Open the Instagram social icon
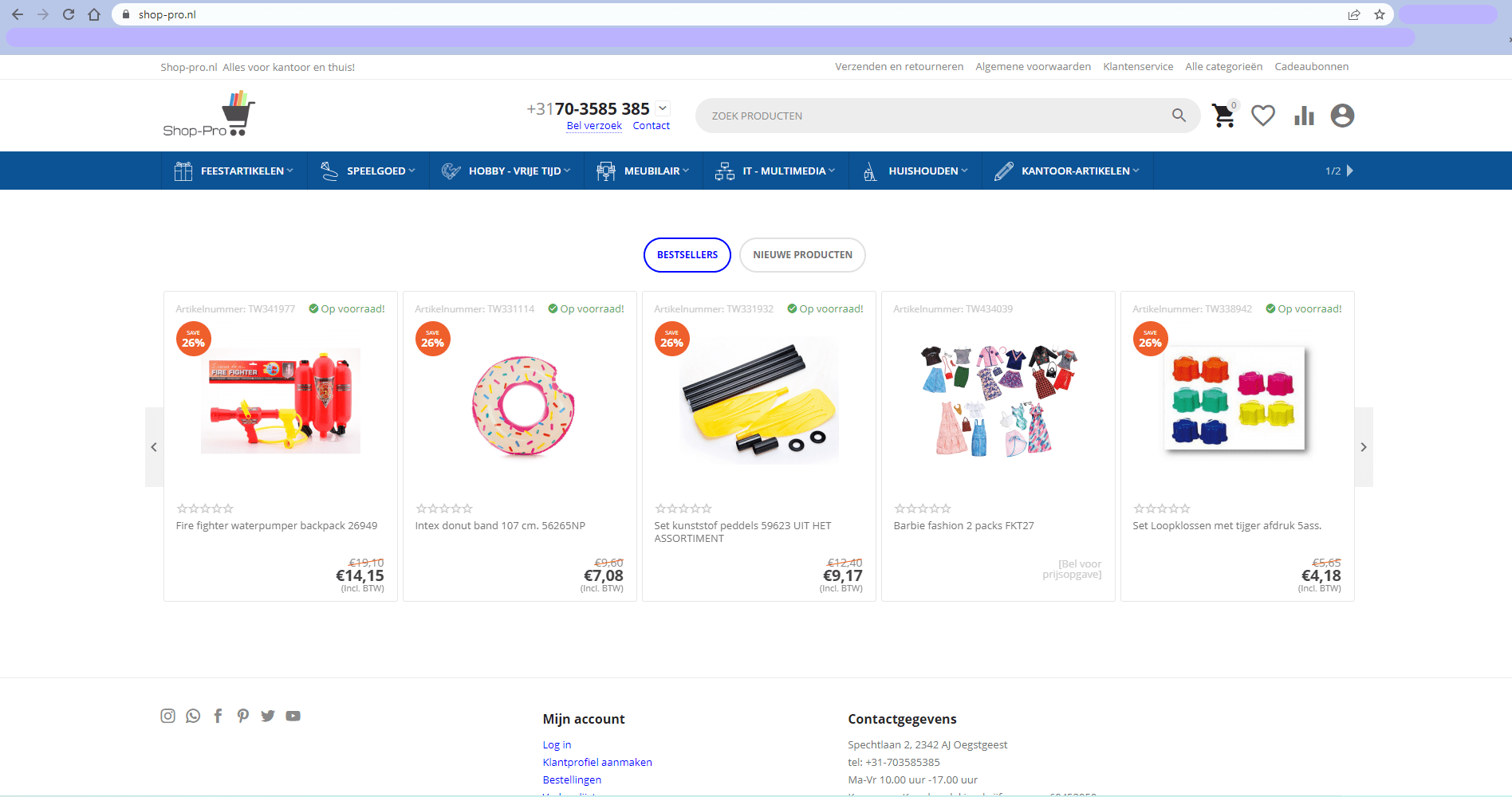1512x797 pixels. pyautogui.click(x=167, y=716)
